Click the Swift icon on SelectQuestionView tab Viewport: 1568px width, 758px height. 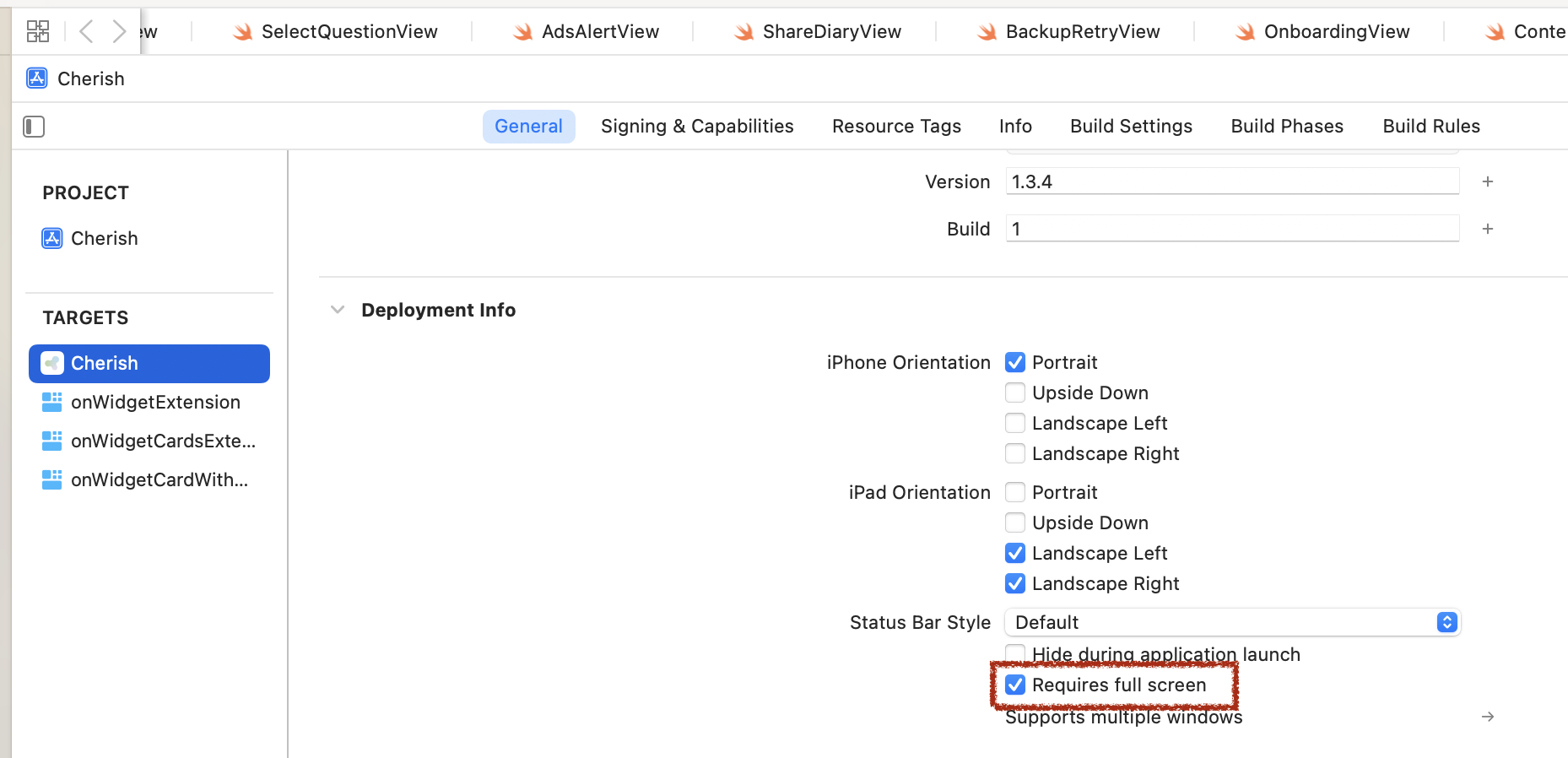243,32
